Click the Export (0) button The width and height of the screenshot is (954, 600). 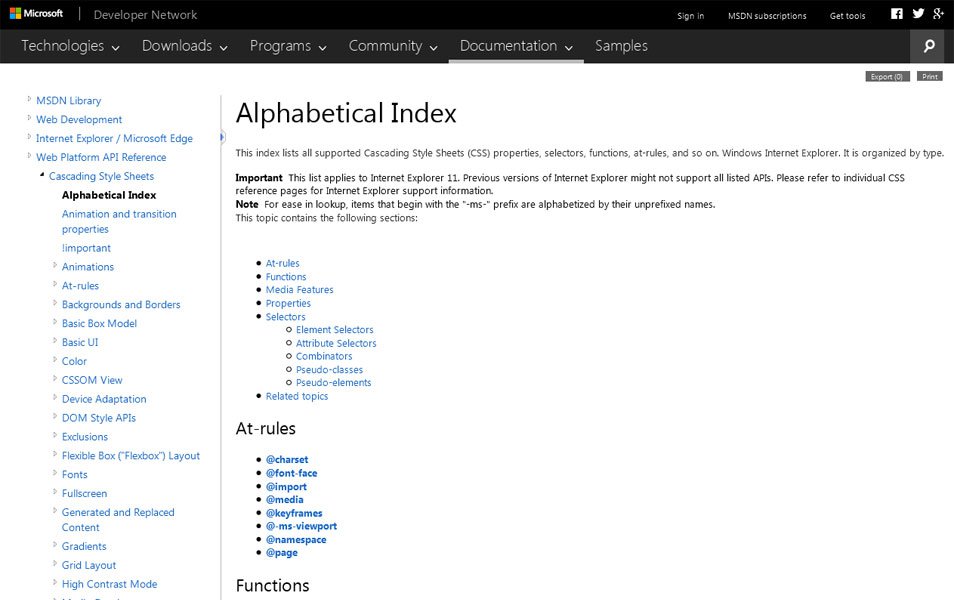(x=887, y=75)
